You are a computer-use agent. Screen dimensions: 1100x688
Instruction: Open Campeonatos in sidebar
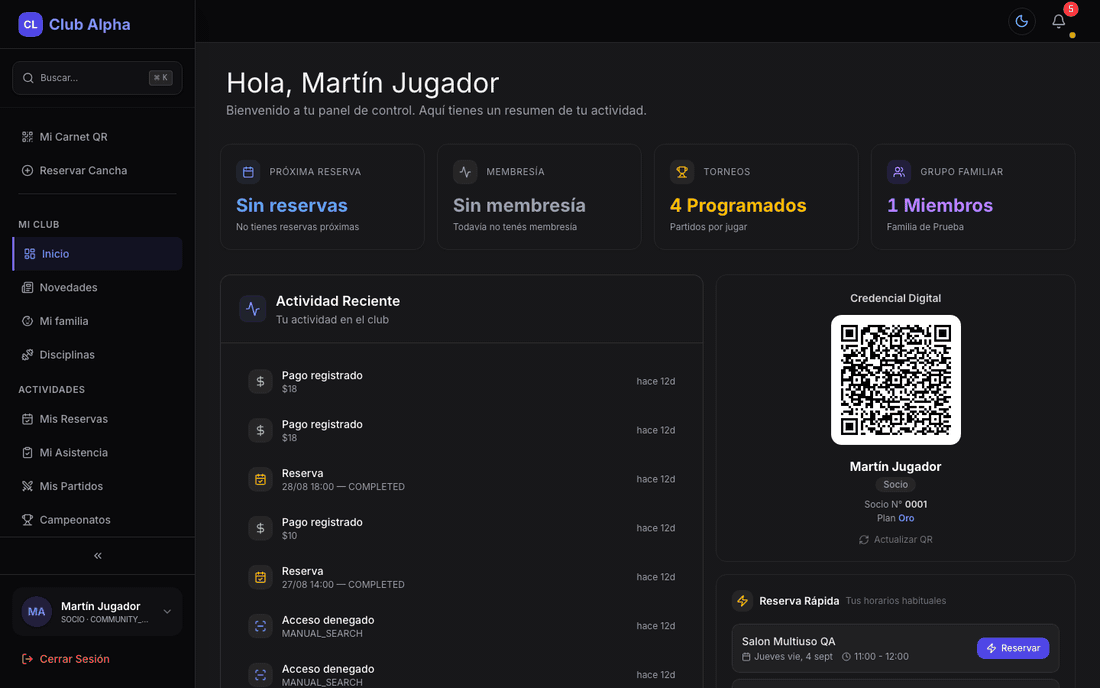(x=98, y=520)
